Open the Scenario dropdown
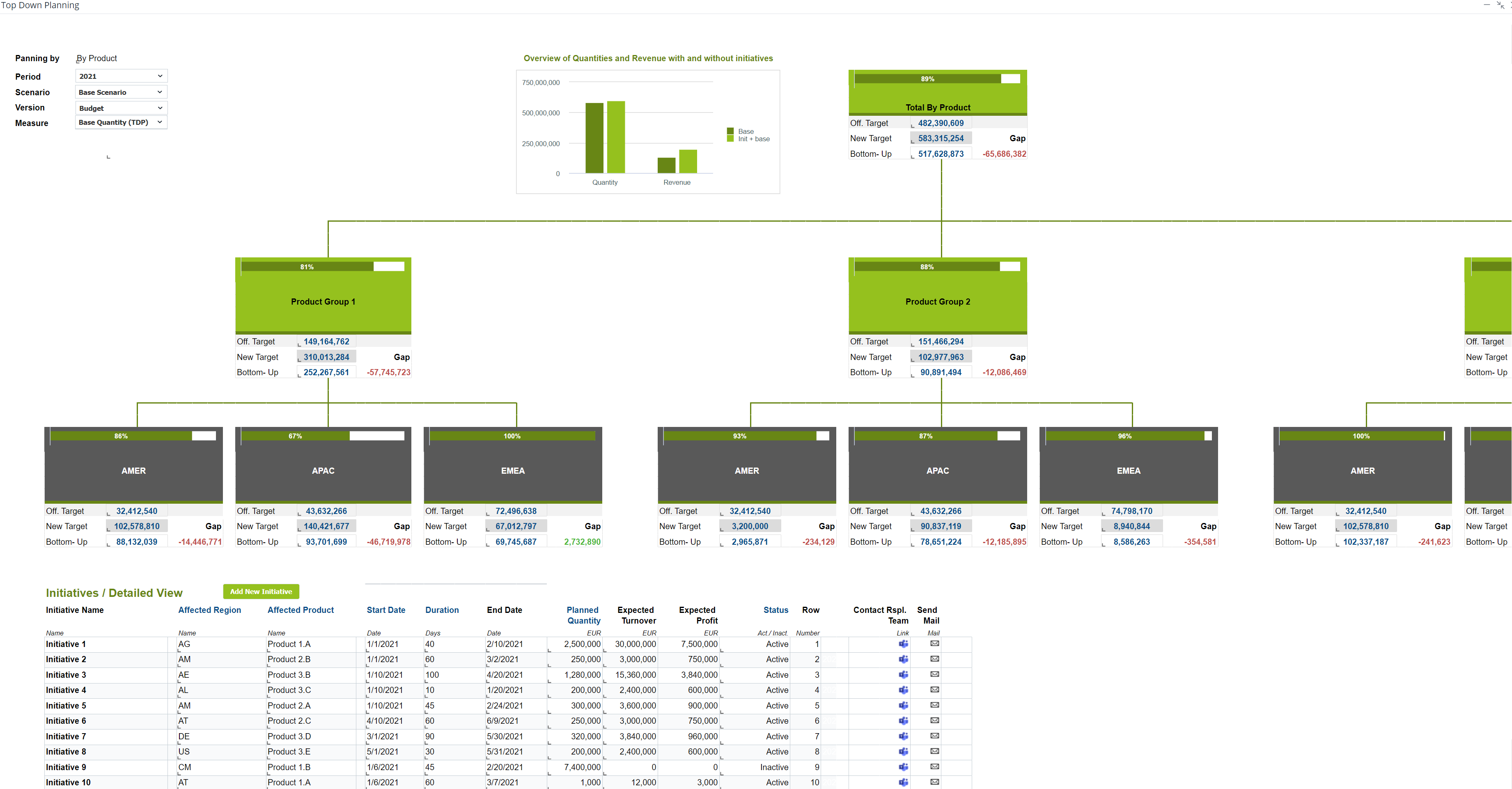1512x789 pixels. (122, 92)
